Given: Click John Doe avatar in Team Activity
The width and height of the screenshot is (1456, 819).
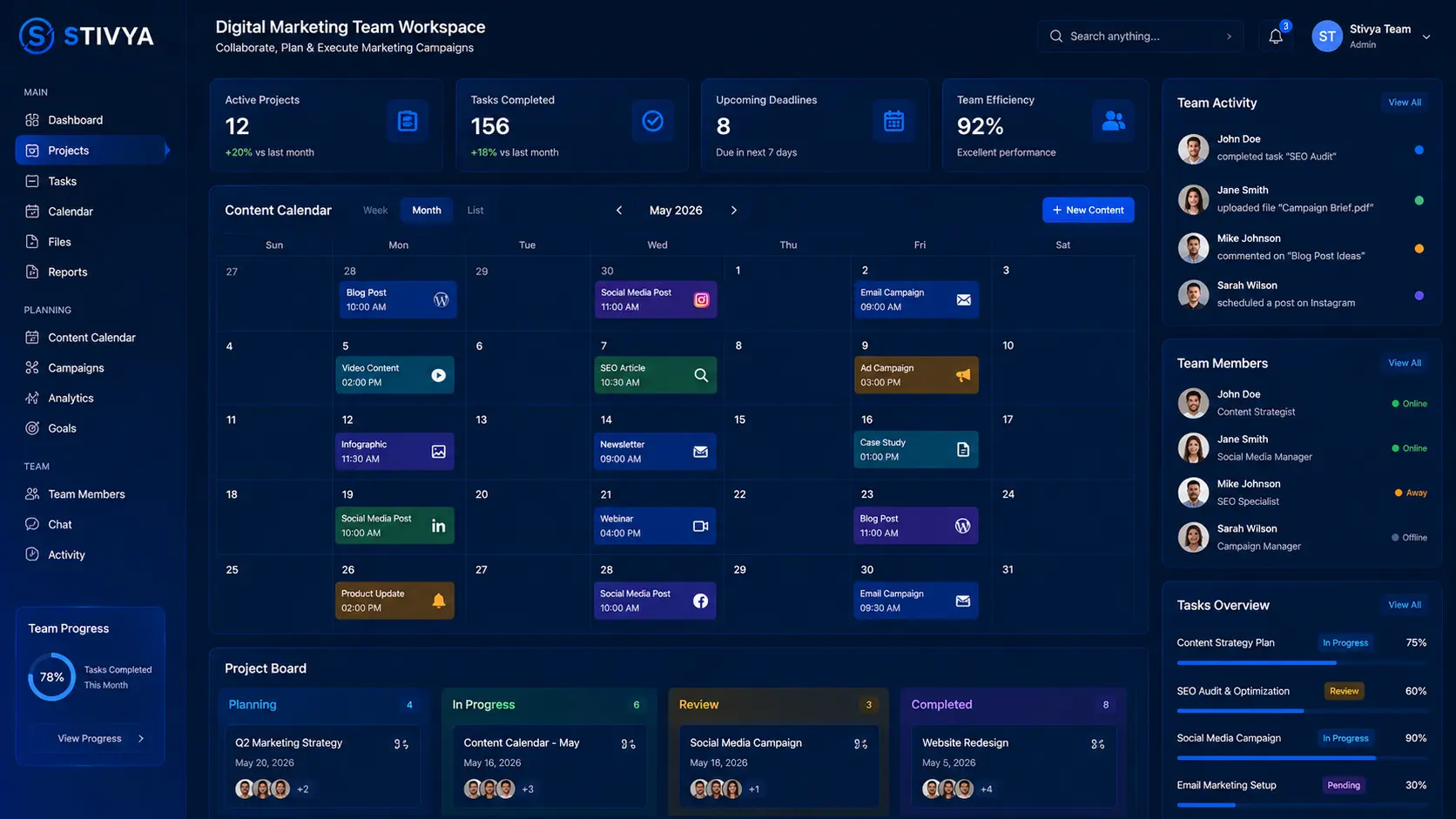Looking at the screenshot, I should 1193,149.
